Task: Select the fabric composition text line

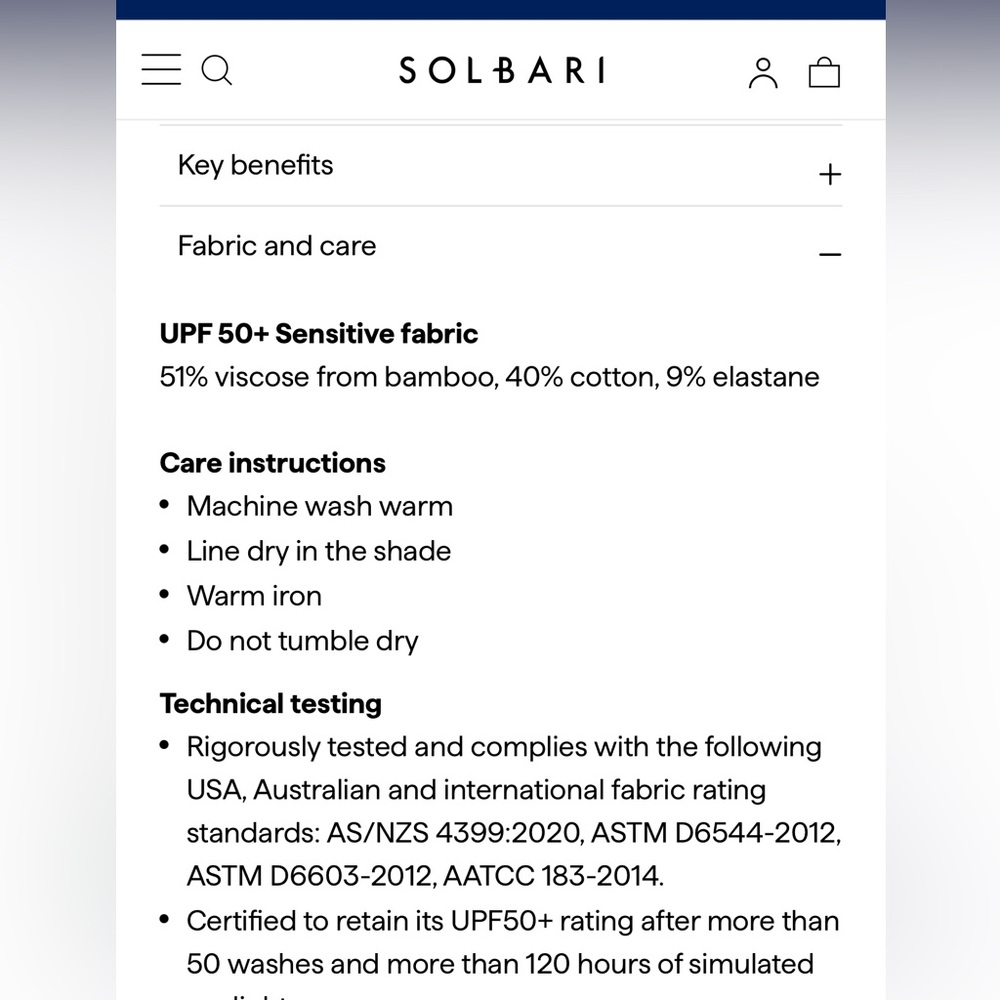Action: point(489,377)
